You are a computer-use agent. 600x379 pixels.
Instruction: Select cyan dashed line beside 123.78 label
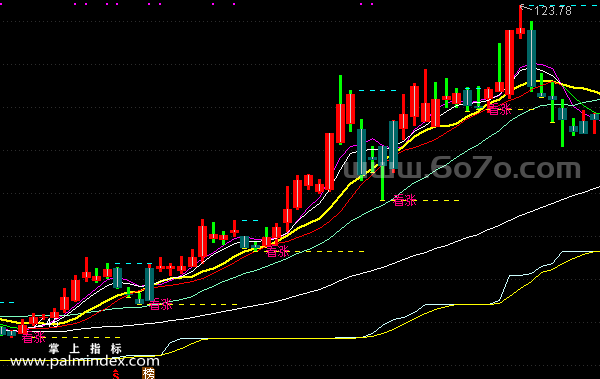pos(585,6)
